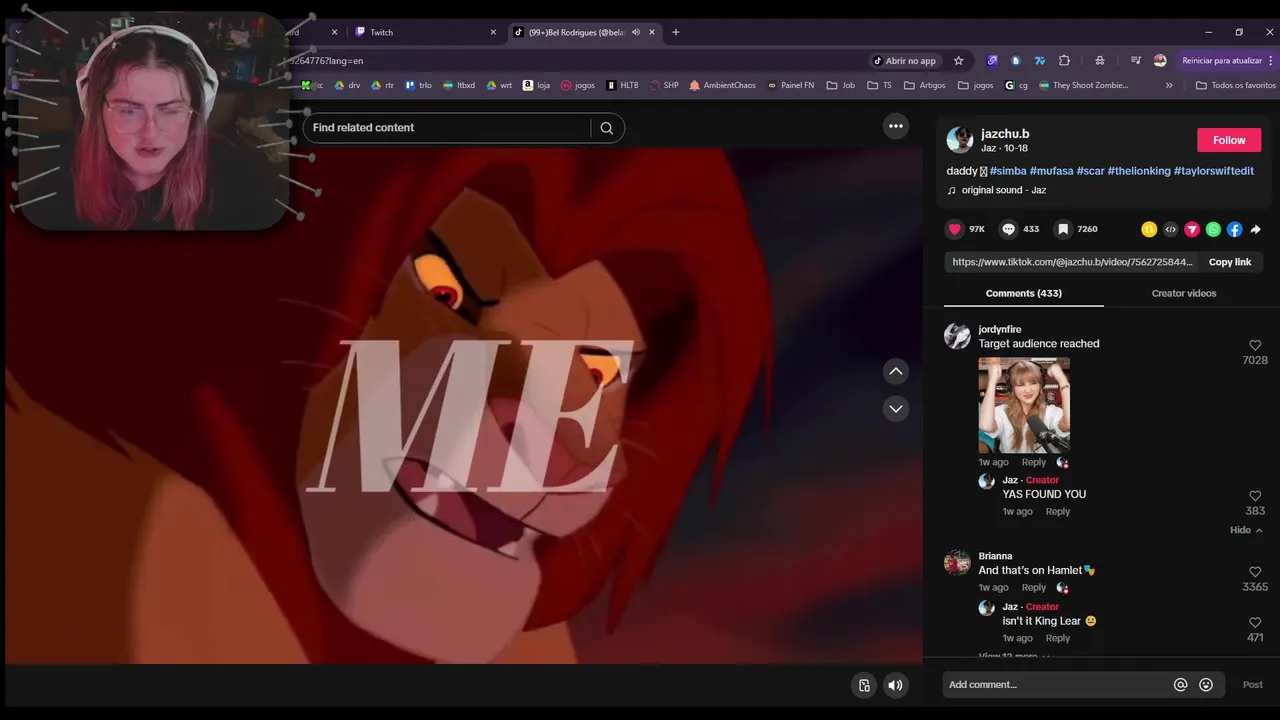Open the embed code icon

pyautogui.click(x=1170, y=229)
